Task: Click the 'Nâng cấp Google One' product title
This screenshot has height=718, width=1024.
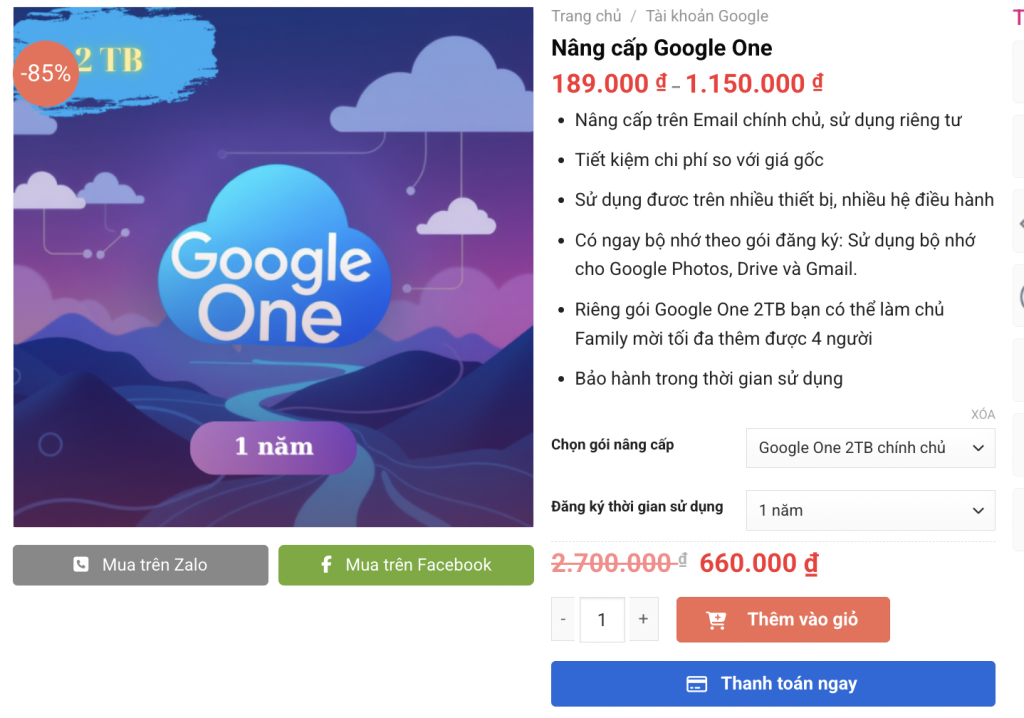Action: click(x=661, y=48)
